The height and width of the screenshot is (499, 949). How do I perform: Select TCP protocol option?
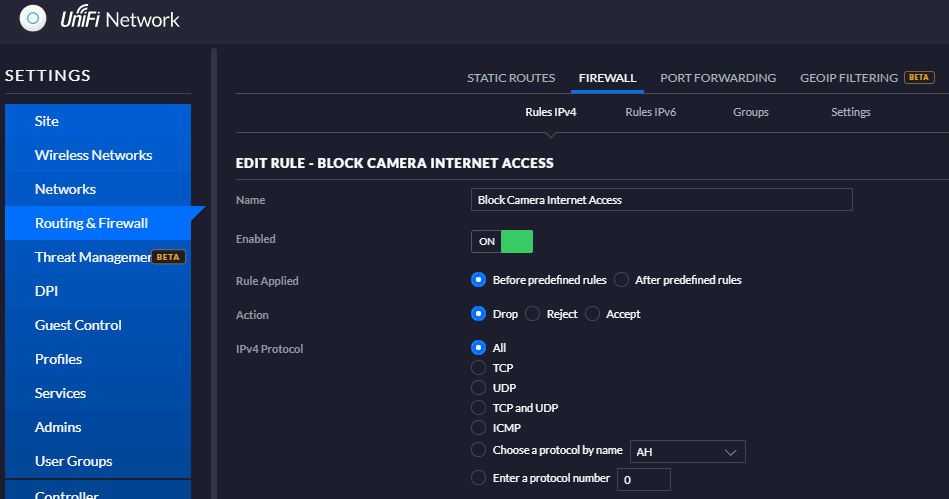click(x=478, y=368)
